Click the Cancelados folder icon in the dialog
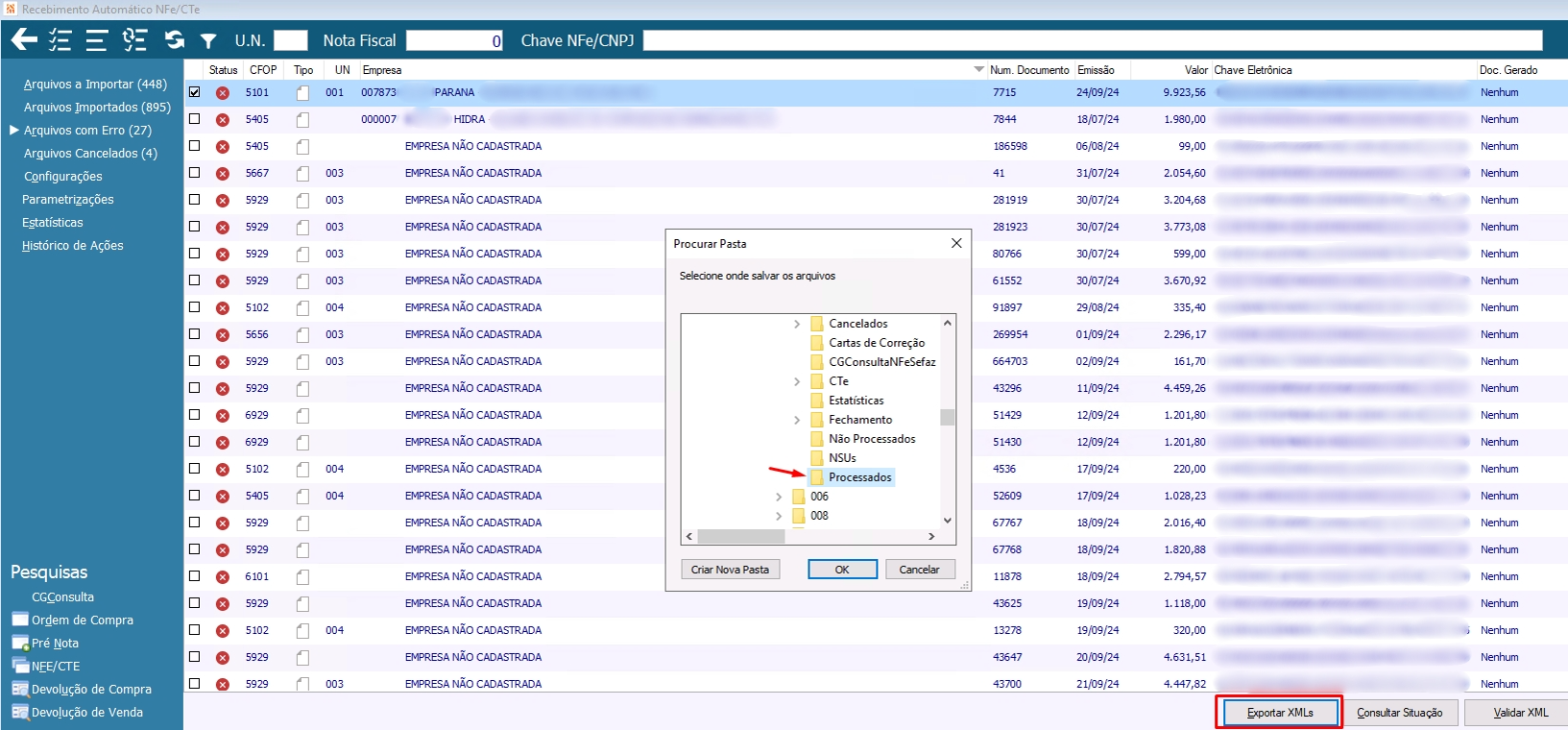Screen dimensions: 1568x730 pos(817,324)
